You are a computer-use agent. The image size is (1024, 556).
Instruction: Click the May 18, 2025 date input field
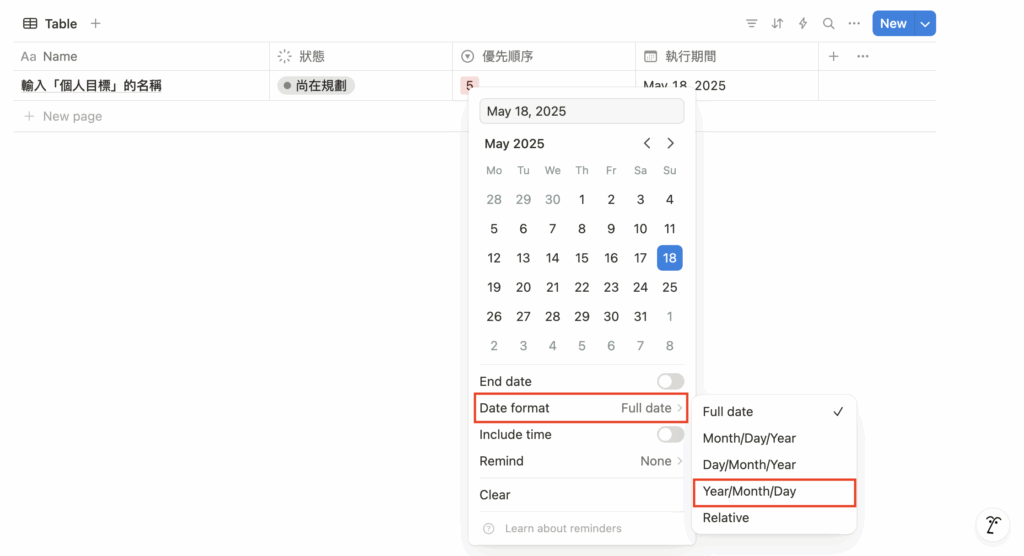[581, 111]
